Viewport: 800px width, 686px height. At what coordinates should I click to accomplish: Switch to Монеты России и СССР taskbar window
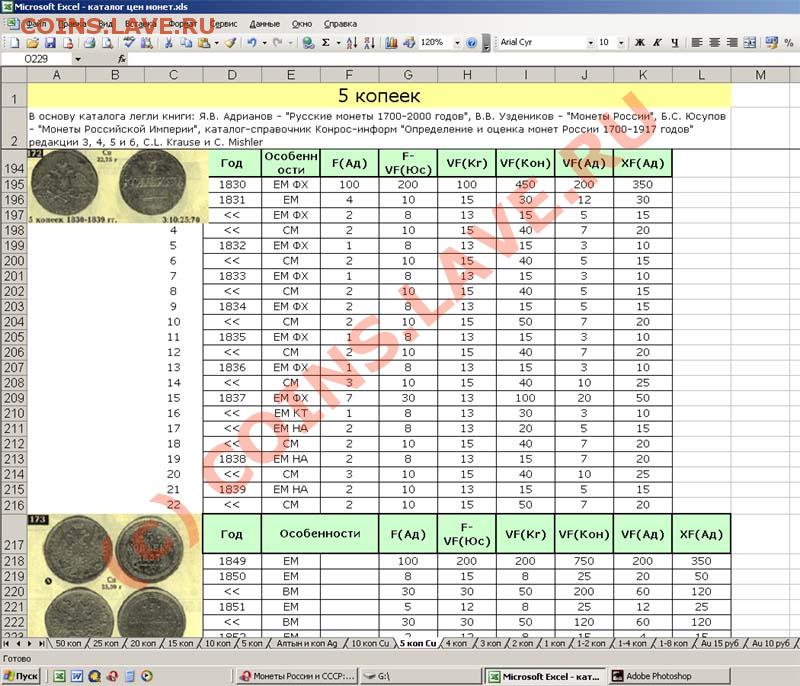297,676
